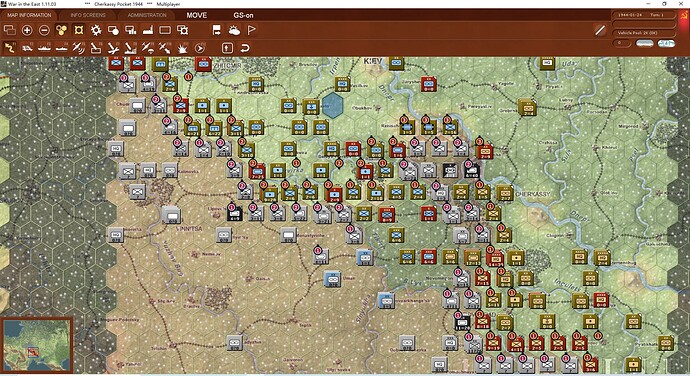Viewport: 690px width, 376px height.
Task: Zoom out with the minus icon
Action: click(44, 30)
